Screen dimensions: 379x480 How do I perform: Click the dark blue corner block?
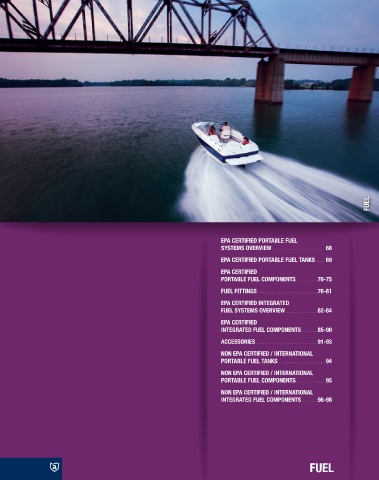pyautogui.click(x=31, y=469)
